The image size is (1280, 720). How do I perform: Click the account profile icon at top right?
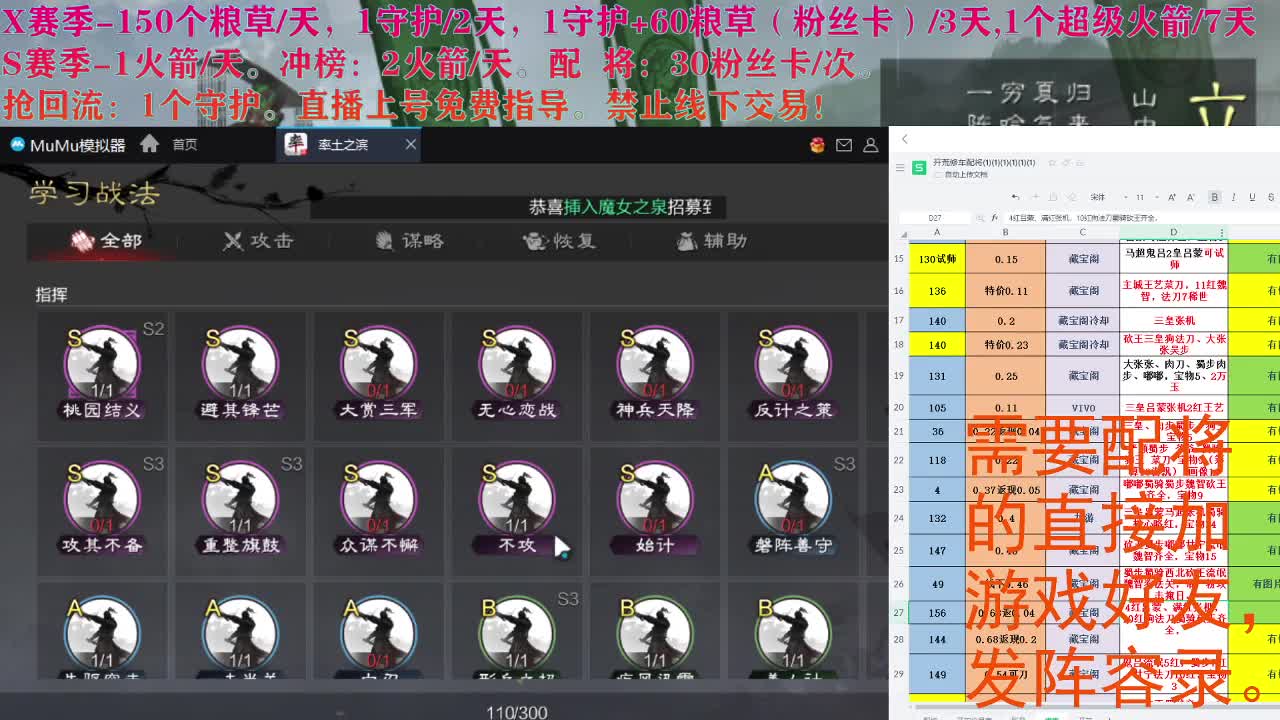tap(869, 145)
